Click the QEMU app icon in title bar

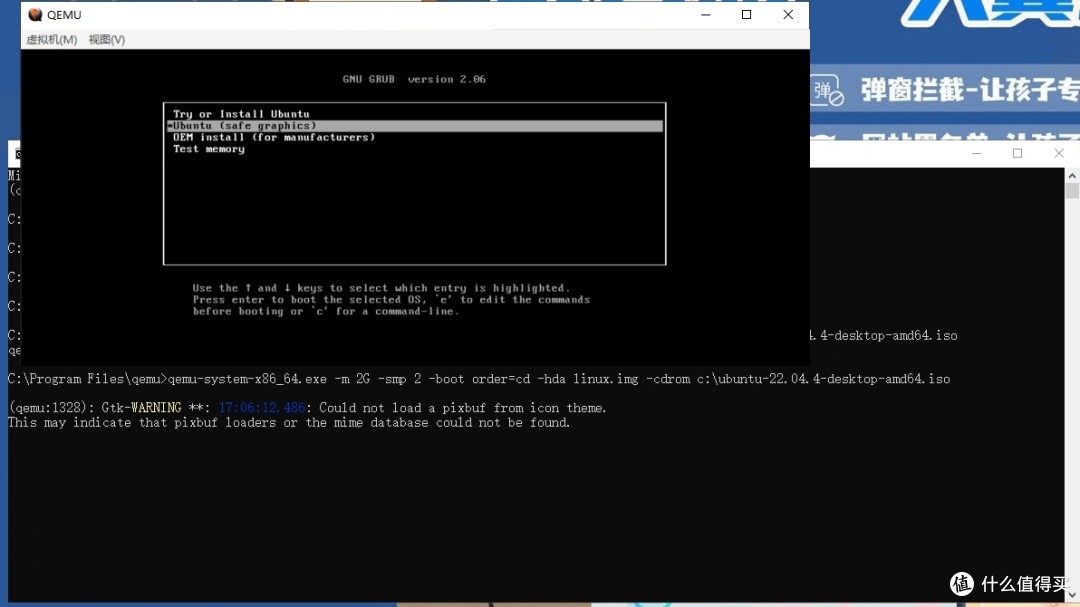click(x=35, y=14)
